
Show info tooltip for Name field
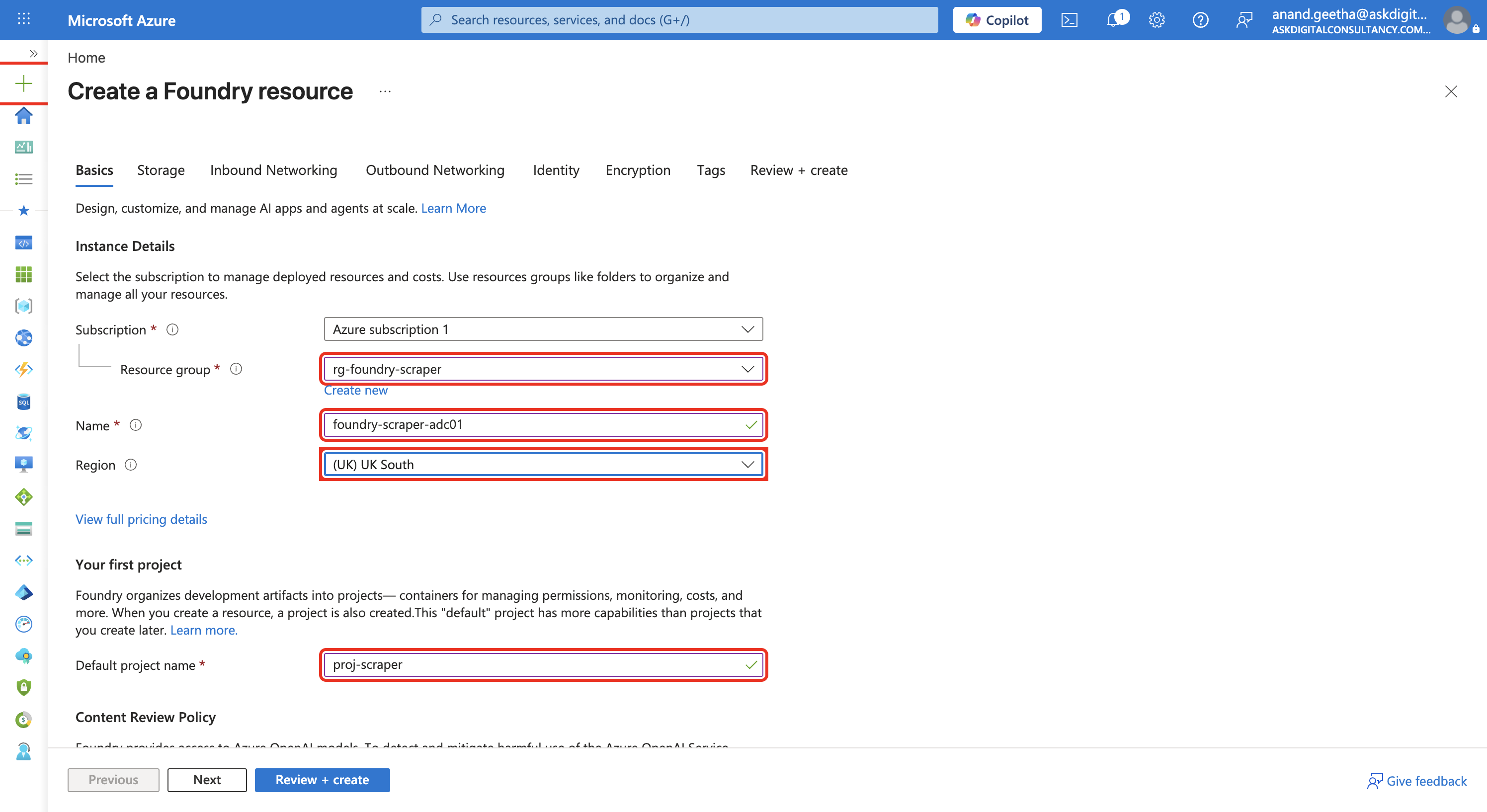136,425
